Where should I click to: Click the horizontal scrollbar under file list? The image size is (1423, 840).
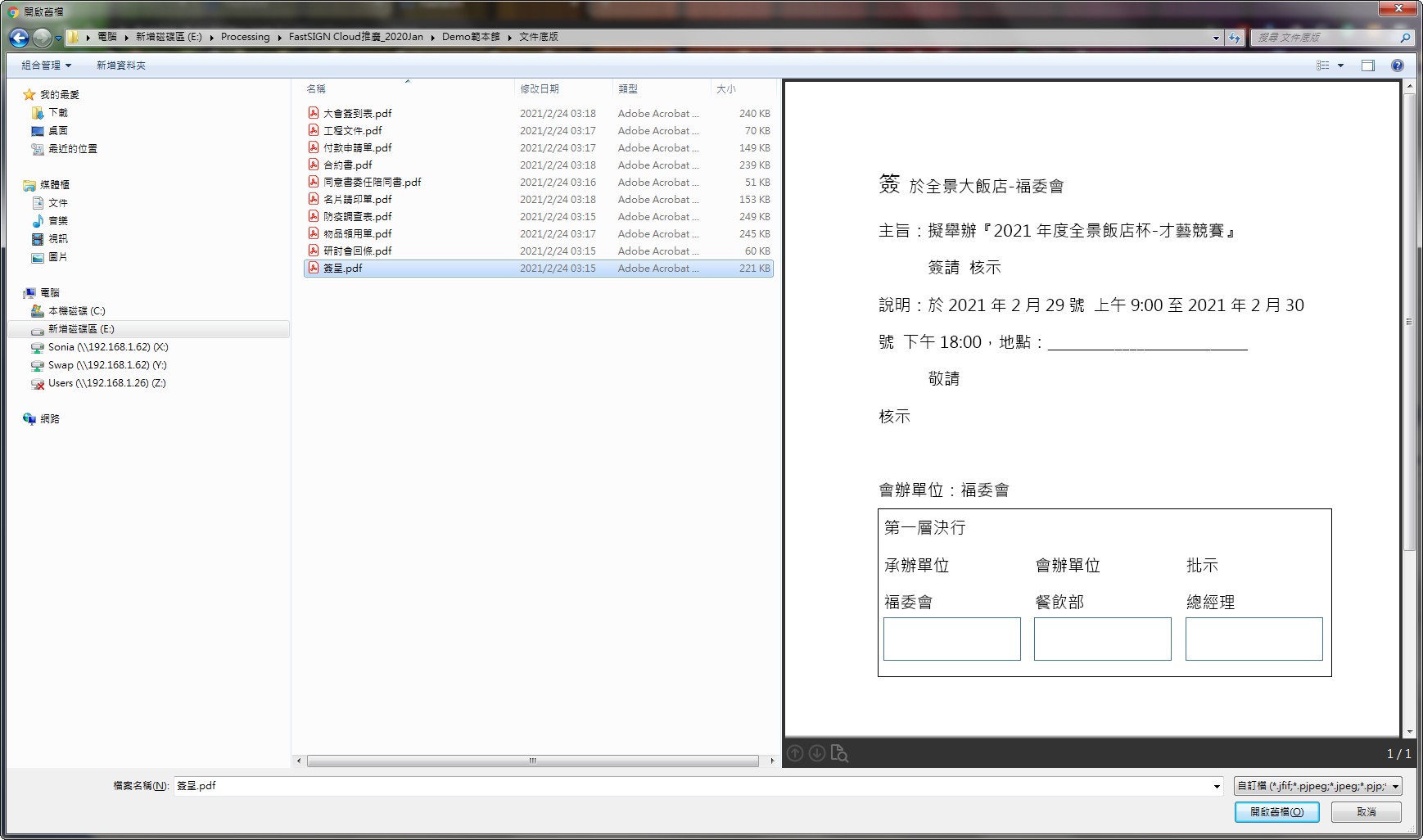(x=532, y=761)
